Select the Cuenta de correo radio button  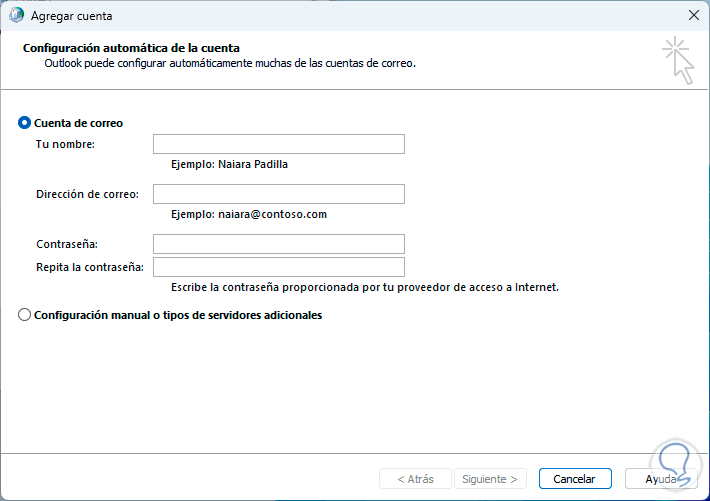point(25,123)
